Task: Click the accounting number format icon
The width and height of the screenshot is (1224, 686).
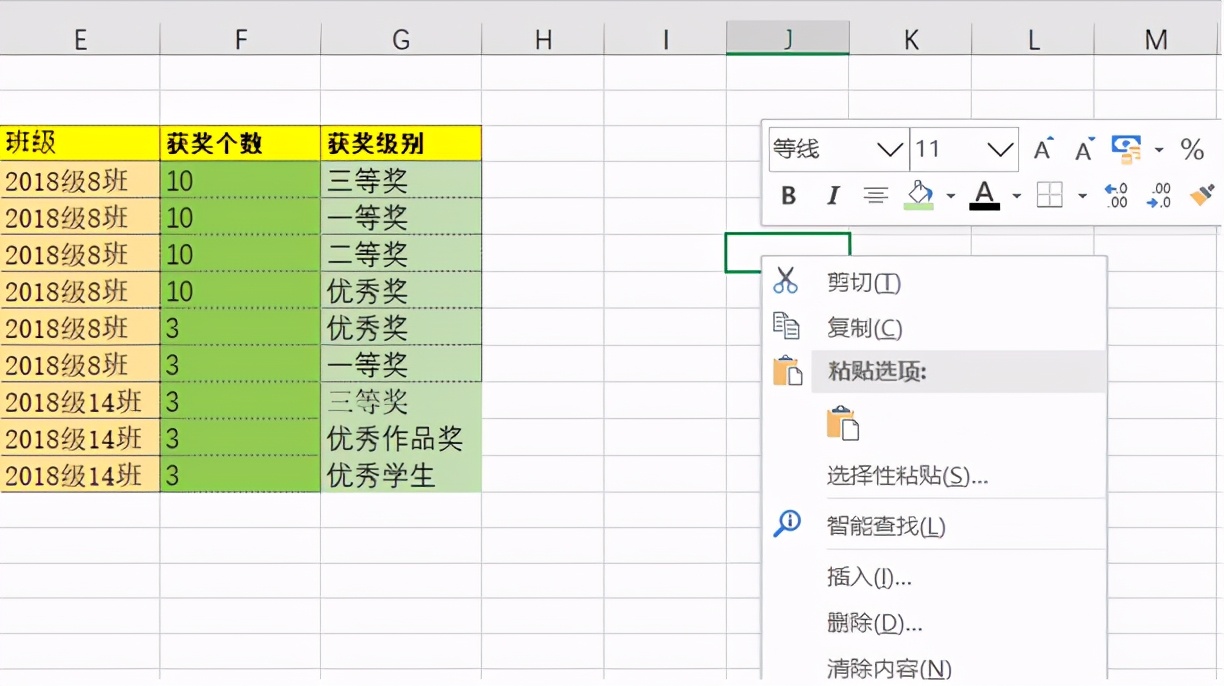Action: pos(1127,150)
